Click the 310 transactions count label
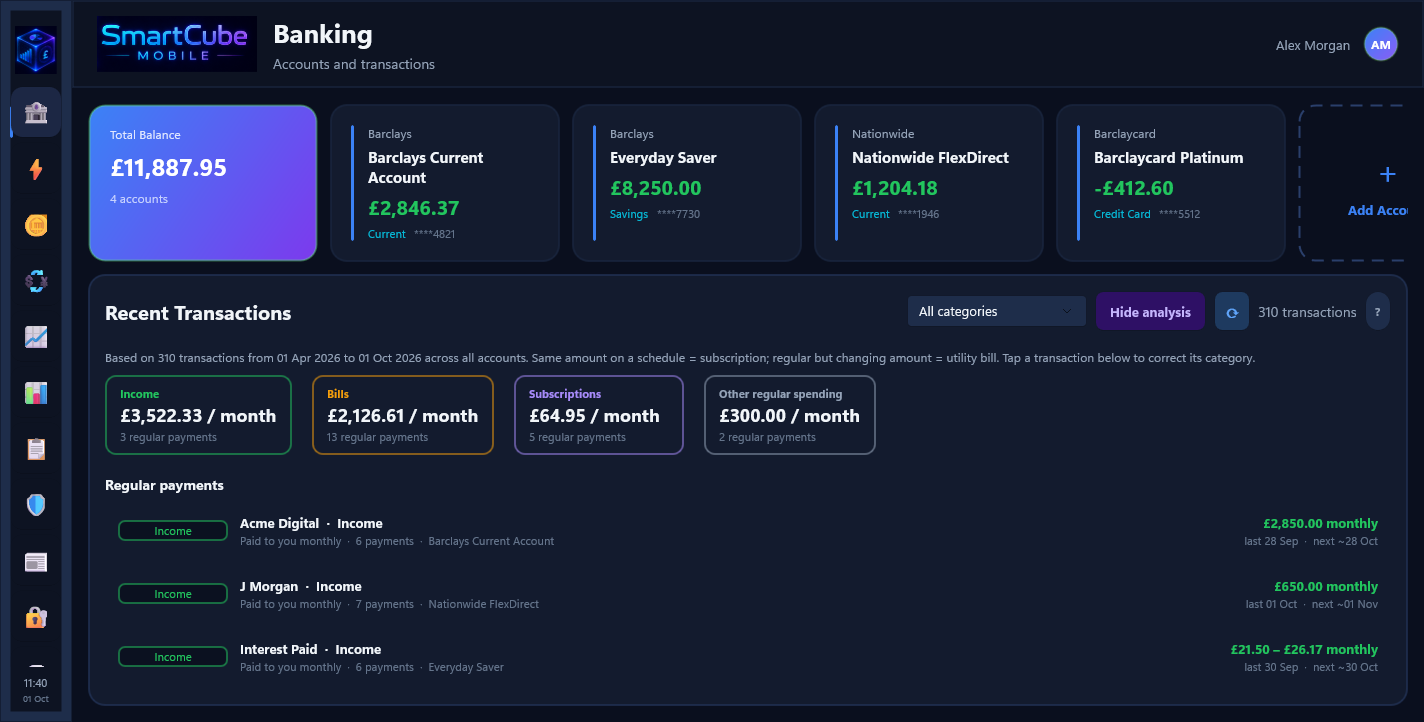The width and height of the screenshot is (1424, 722). pos(1307,312)
